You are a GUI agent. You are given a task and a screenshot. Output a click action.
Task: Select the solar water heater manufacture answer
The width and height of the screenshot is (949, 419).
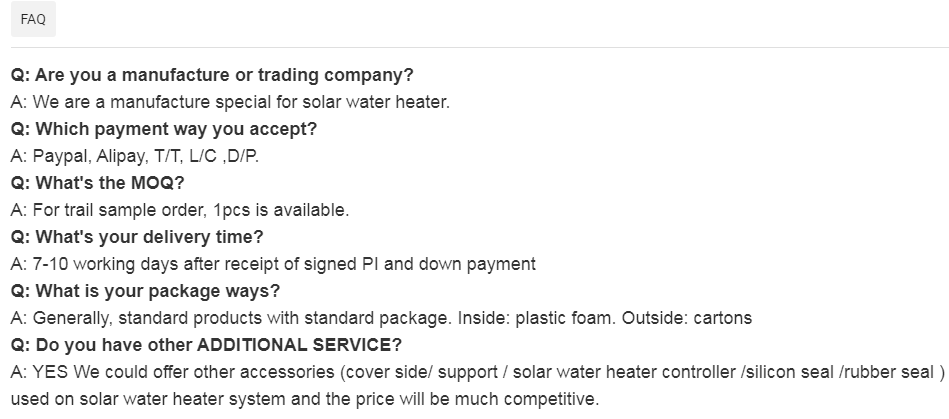[x=230, y=102]
